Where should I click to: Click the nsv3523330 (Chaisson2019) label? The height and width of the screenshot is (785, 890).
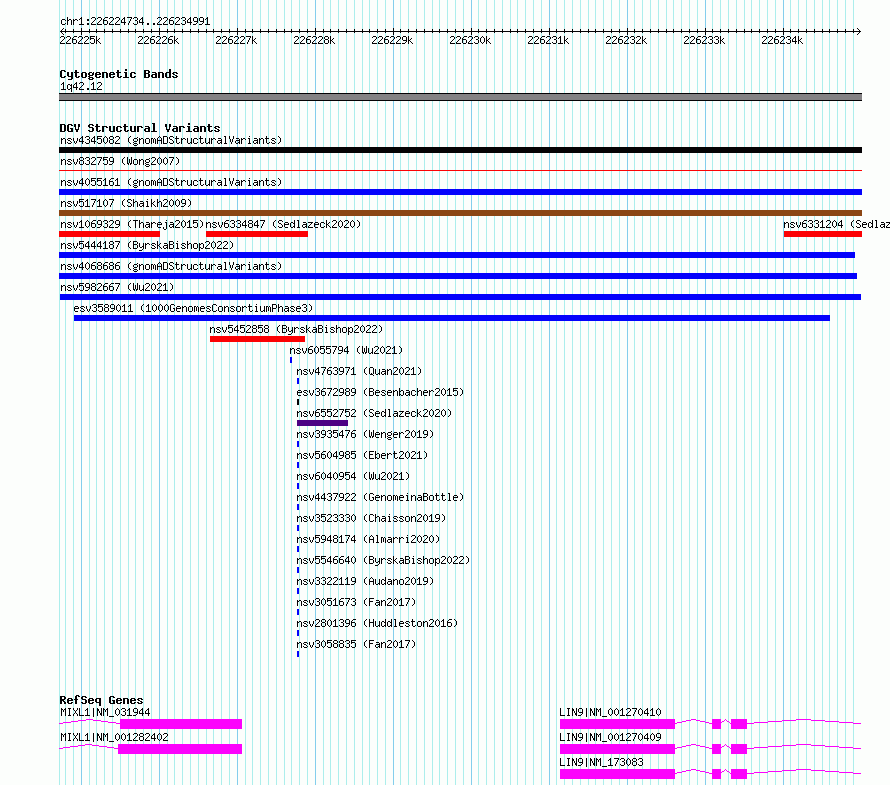coord(371,518)
